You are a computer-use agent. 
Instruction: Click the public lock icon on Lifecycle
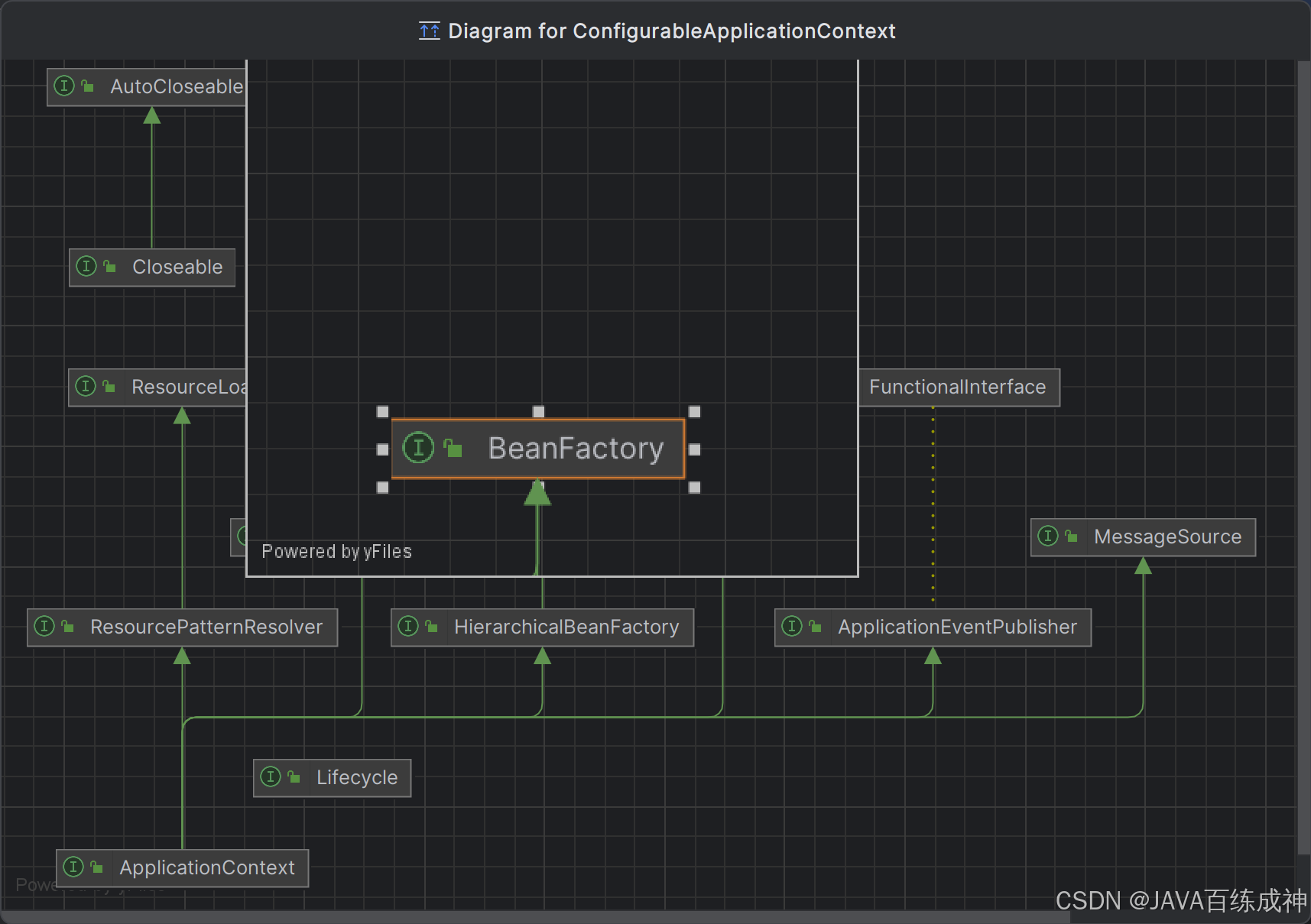tap(294, 777)
